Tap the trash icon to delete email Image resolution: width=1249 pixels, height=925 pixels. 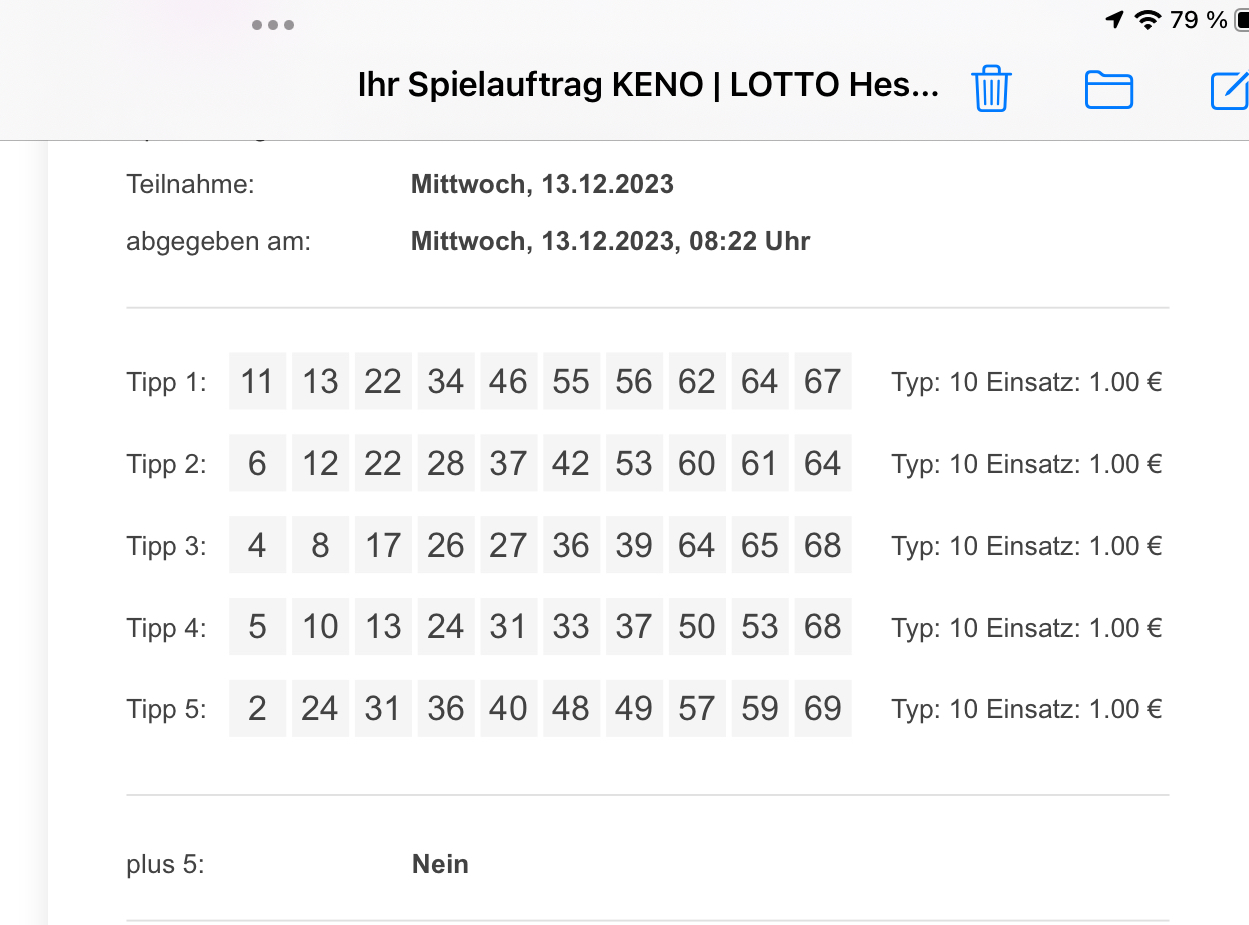(991, 89)
